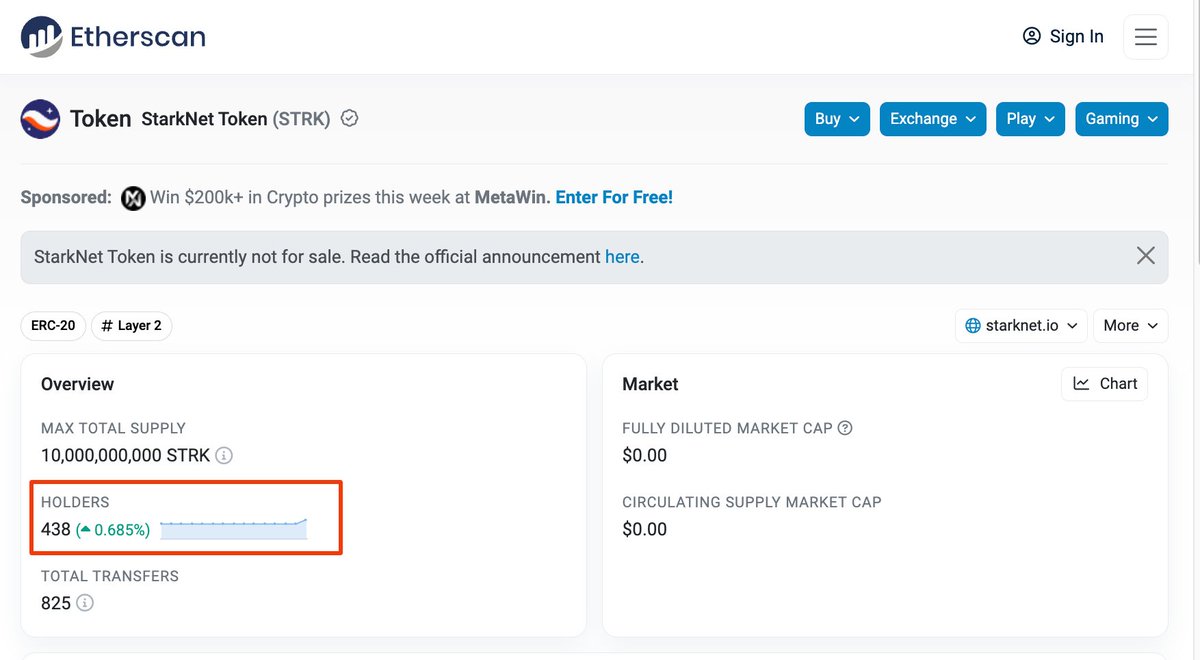
Task: Click the Market card heading
Action: pyautogui.click(x=650, y=384)
